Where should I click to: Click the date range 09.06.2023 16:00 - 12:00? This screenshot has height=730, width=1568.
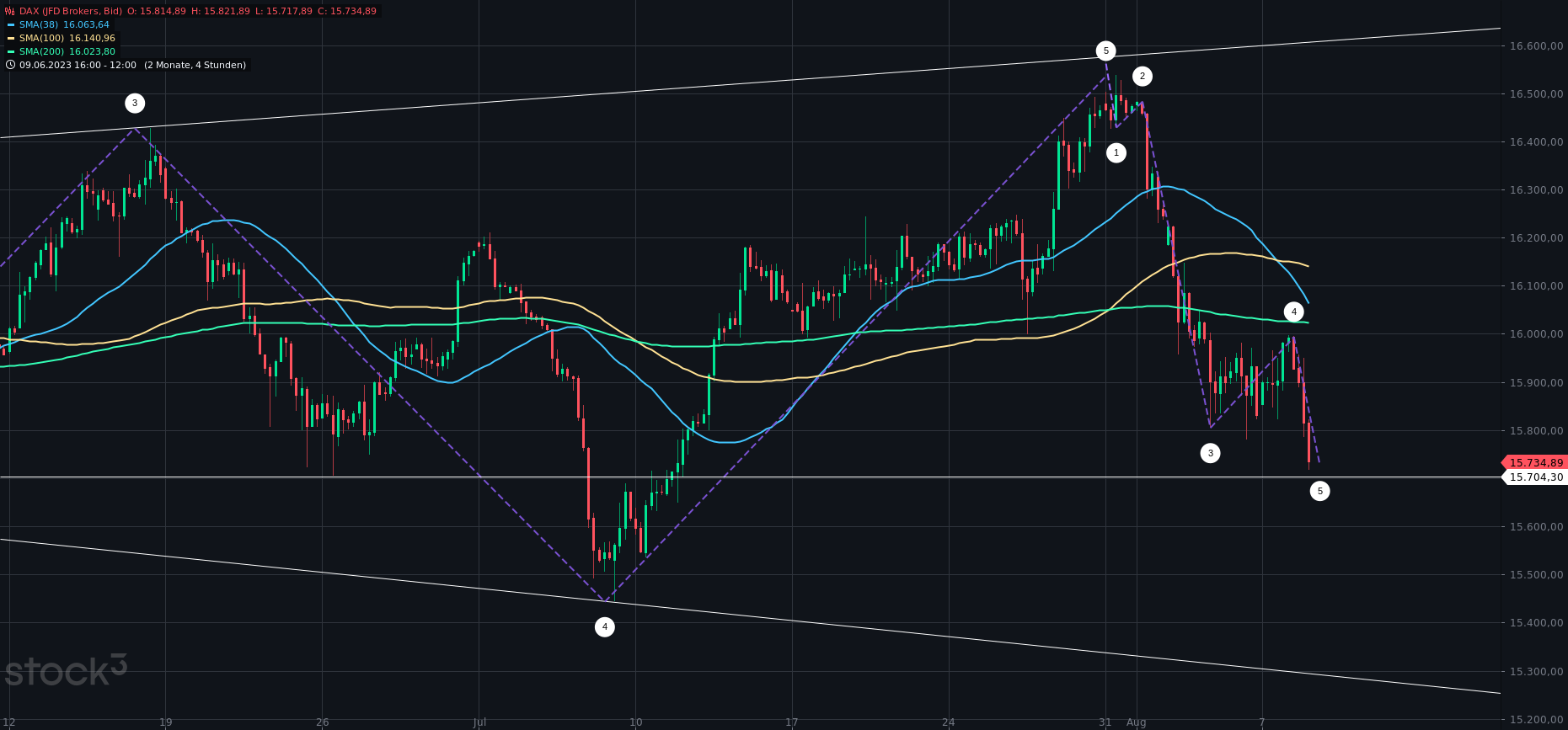78,65
